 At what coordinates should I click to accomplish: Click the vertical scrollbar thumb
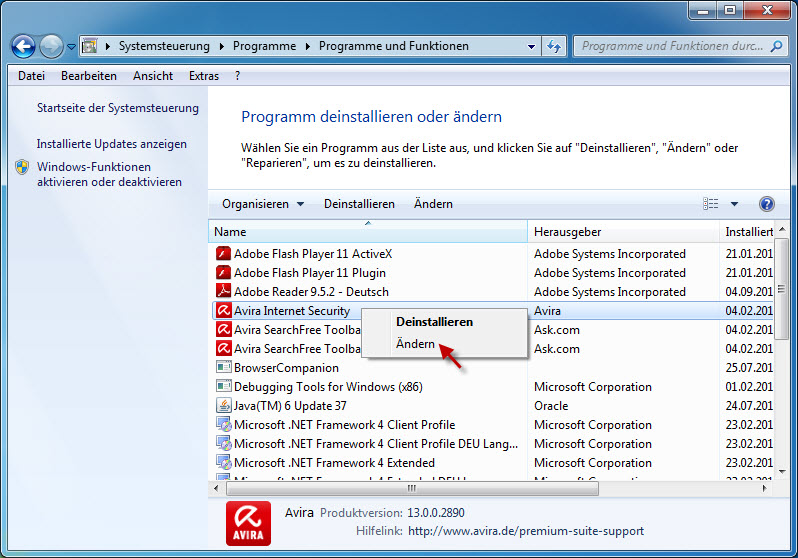(782, 289)
